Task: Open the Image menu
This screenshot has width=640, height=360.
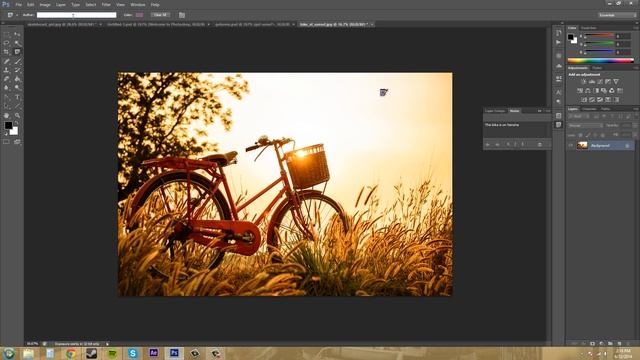Action: (45, 5)
